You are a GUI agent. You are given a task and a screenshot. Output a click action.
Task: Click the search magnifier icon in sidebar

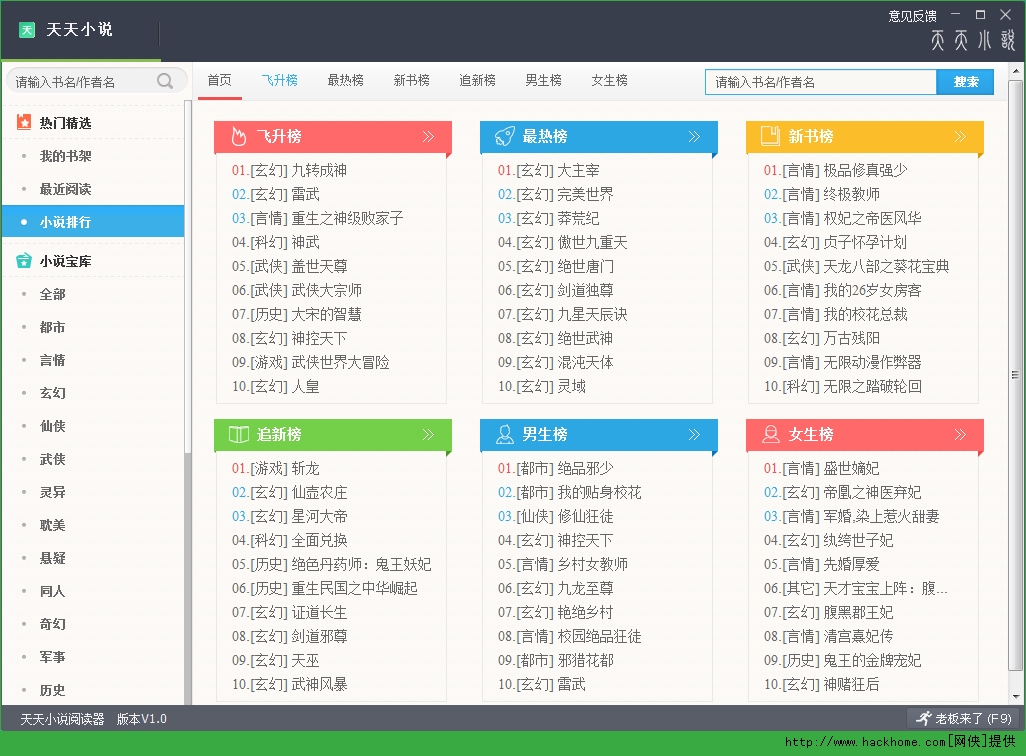pos(165,81)
